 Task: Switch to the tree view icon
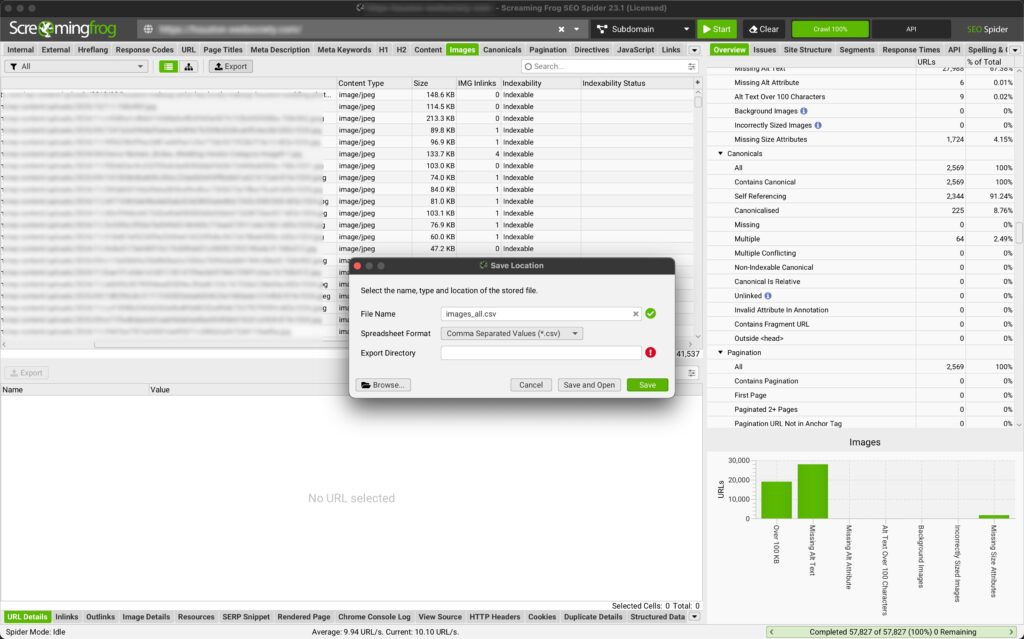click(188, 67)
